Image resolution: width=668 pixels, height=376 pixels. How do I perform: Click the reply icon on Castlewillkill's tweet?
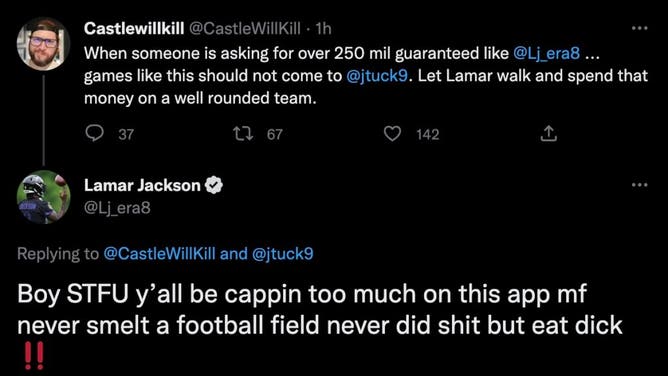94,133
